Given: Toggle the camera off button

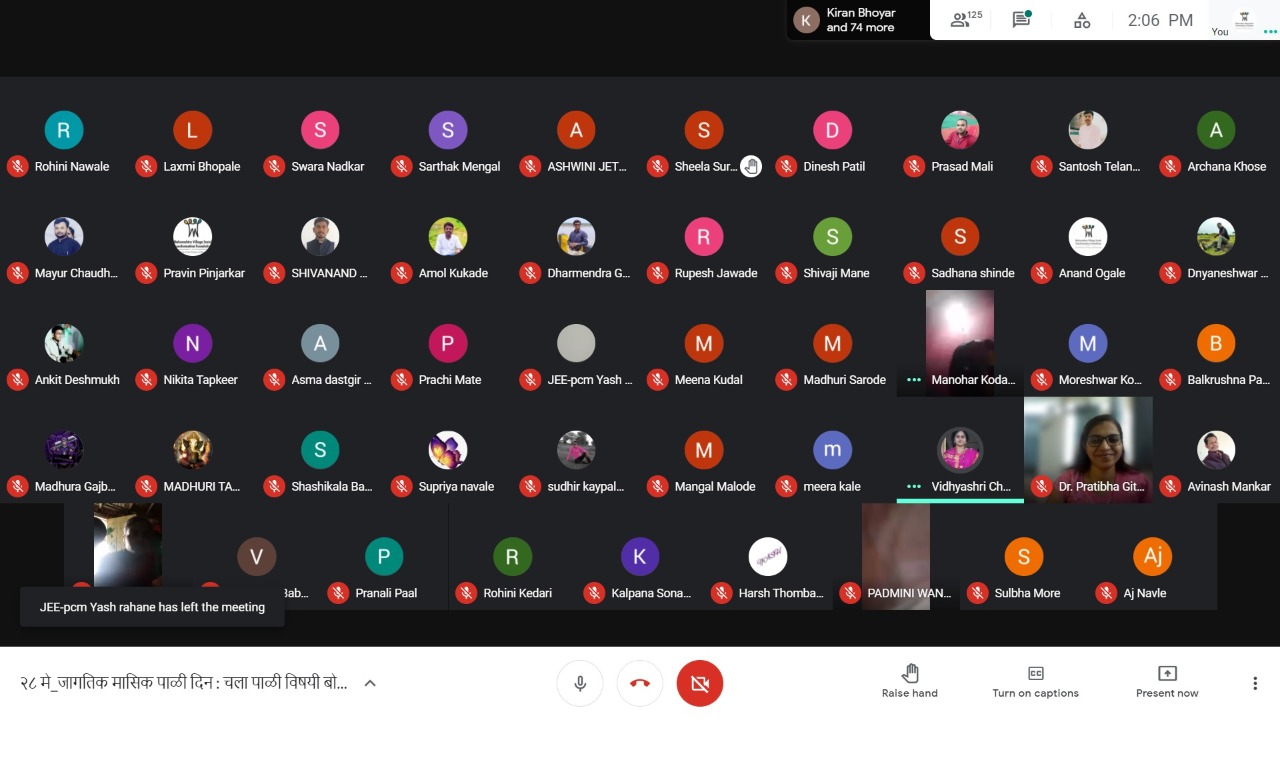Looking at the screenshot, I should (x=699, y=684).
